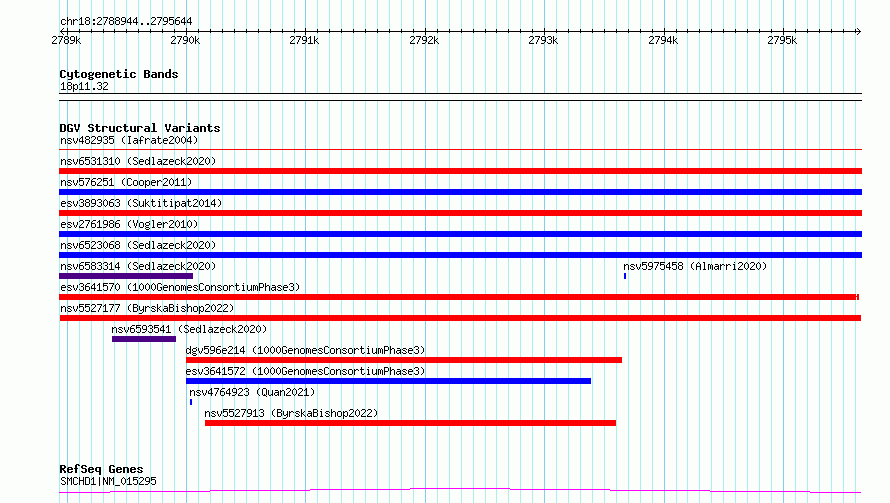Screen dimensions: 890x503
Task: Select the esv3641572 blue variant bar
Action: point(388,381)
